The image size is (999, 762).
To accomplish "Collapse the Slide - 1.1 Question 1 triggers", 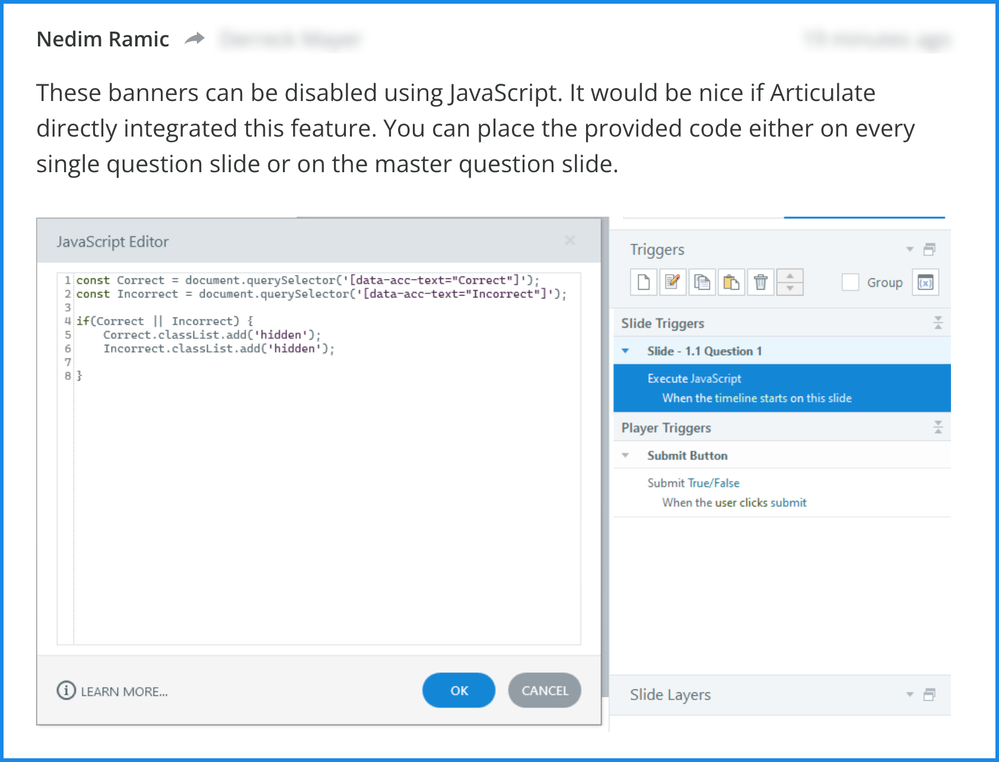I will click(x=626, y=351).
